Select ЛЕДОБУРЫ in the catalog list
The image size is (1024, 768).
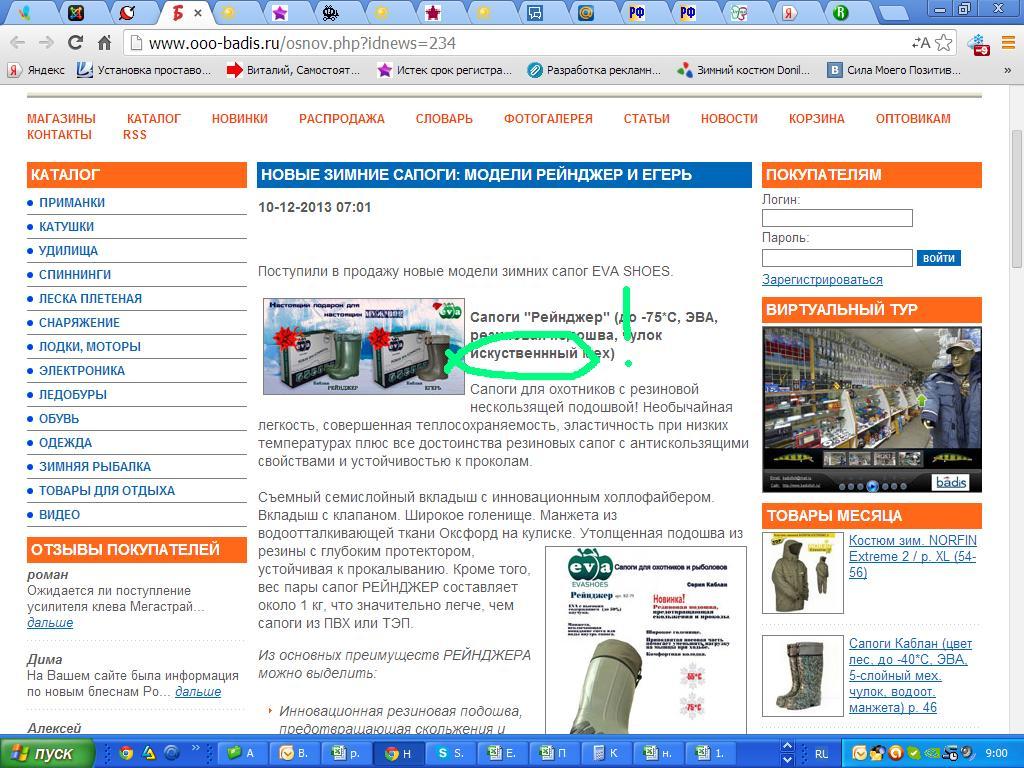pyautogui.click(x=73, y=394)
